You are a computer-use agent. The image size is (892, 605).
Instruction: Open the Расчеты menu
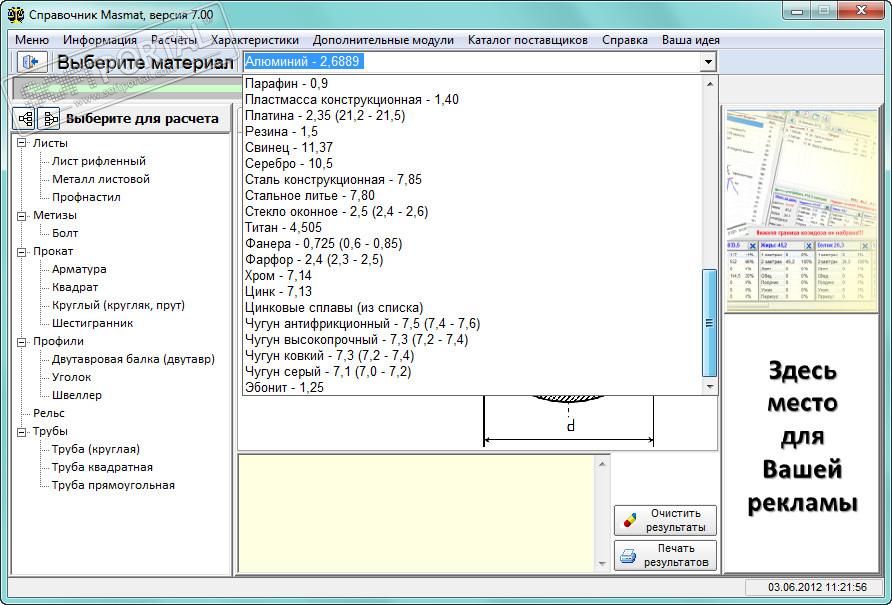174,40
